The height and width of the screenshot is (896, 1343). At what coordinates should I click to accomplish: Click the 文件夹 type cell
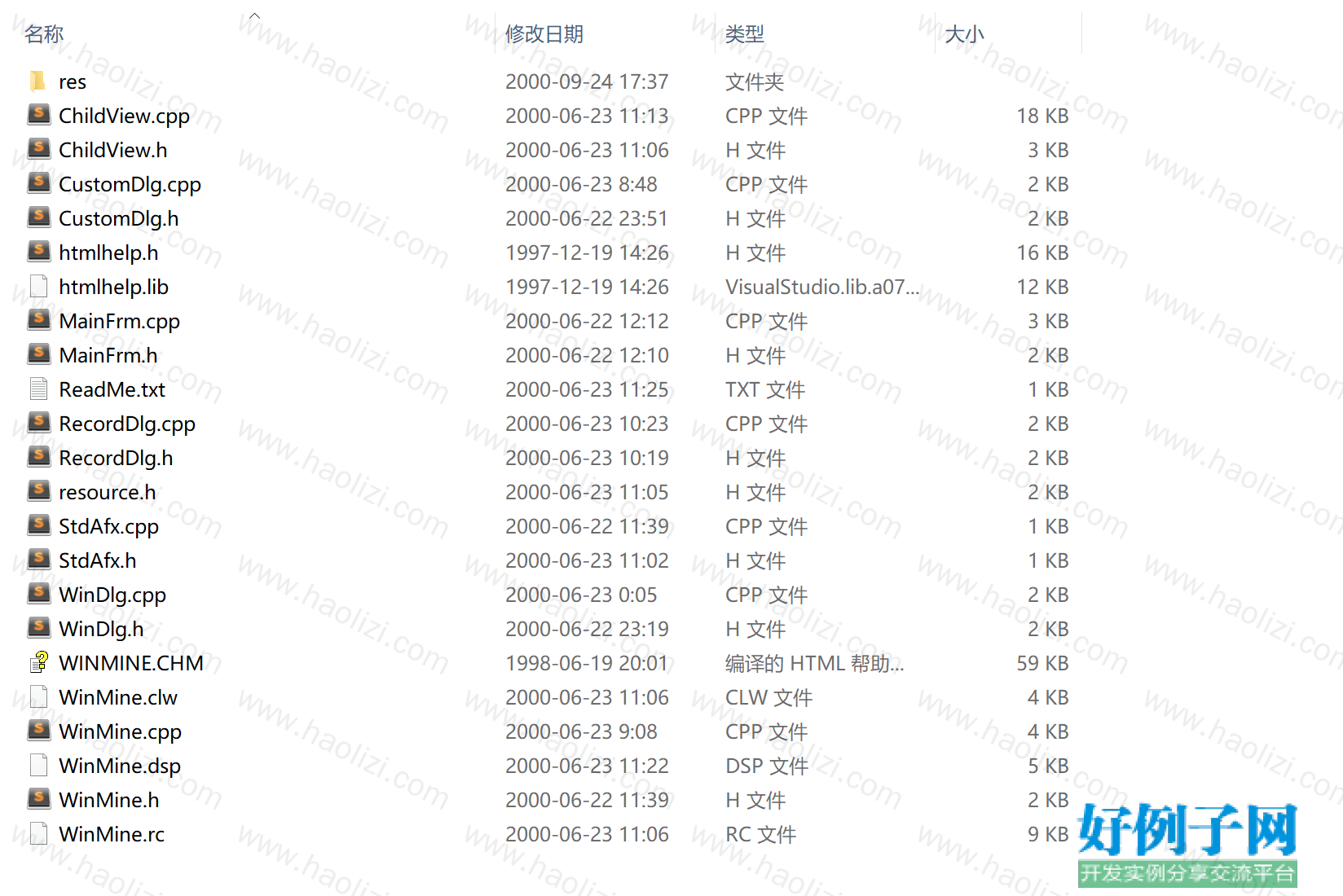755,82
